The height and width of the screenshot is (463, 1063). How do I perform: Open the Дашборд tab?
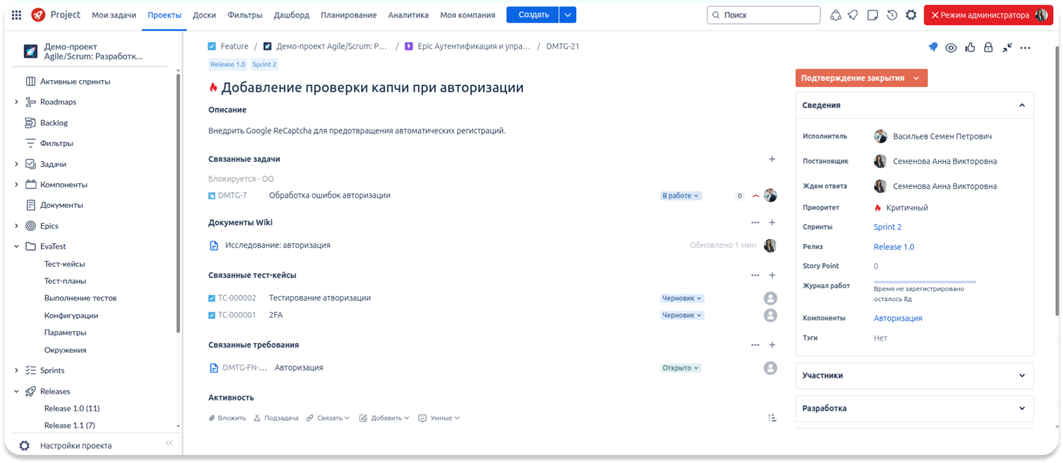292,14
